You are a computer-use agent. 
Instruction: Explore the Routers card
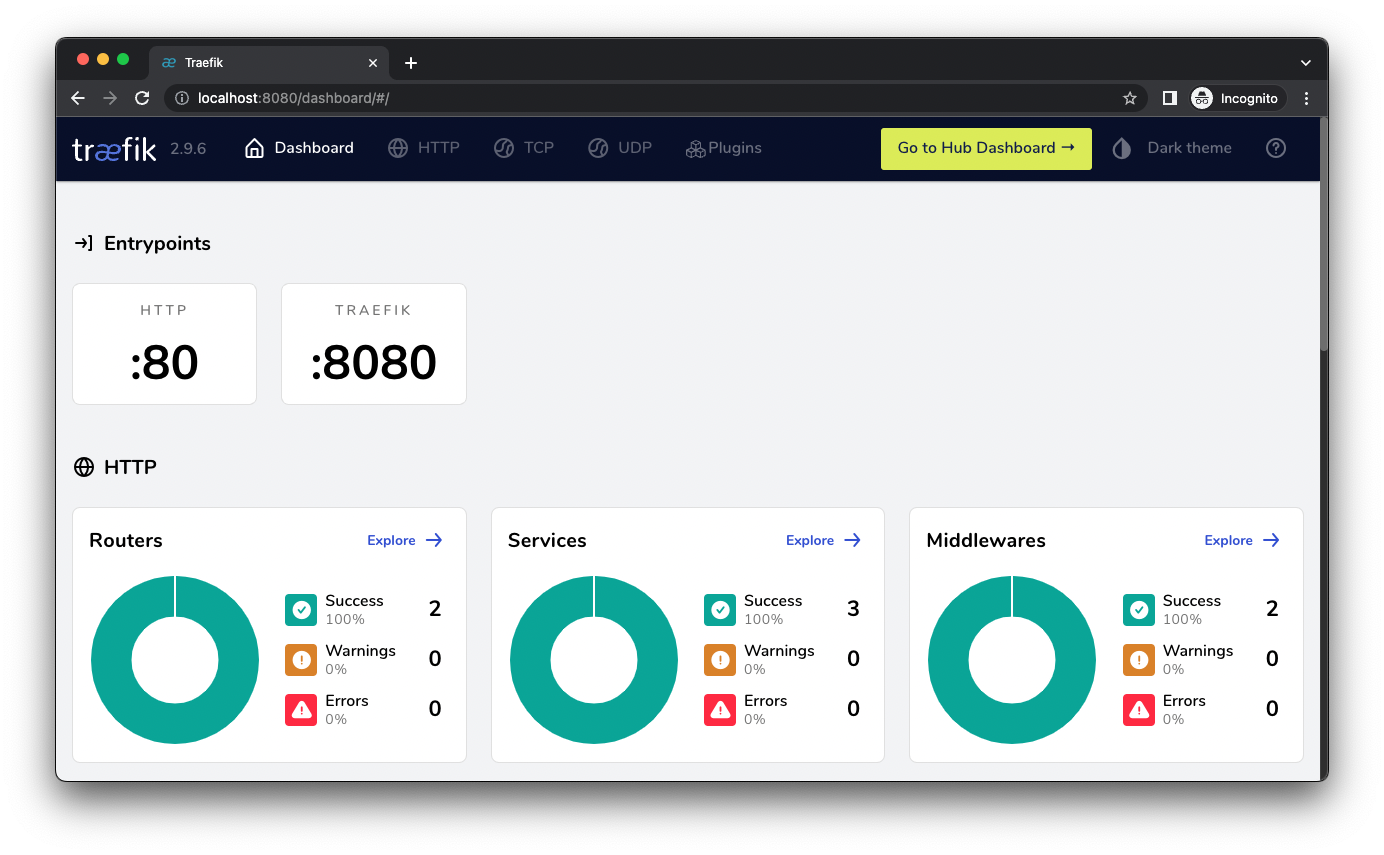pyautogui.click(x=405, y=540)
